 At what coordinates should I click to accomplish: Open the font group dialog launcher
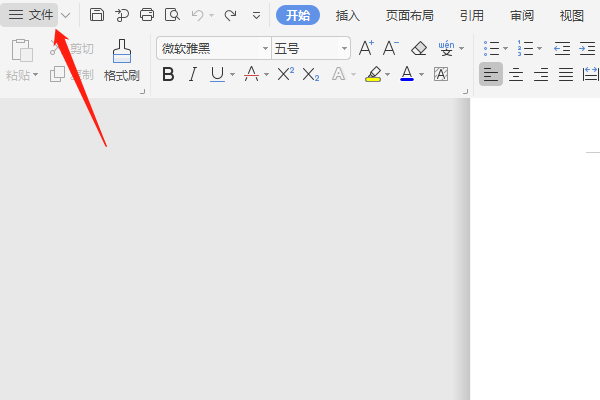465,91
